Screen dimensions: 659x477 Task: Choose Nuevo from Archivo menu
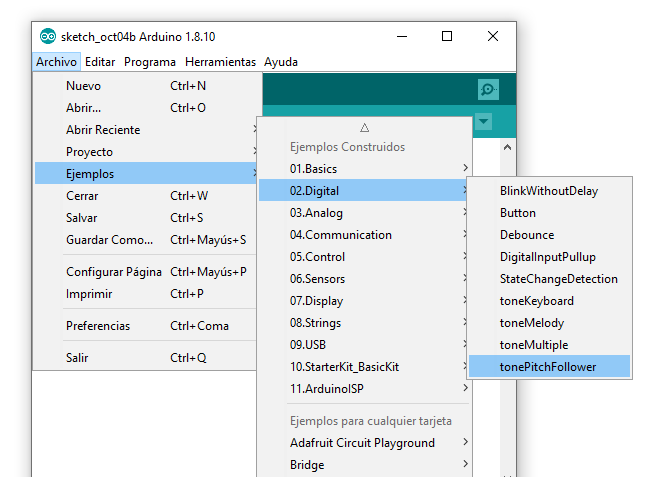pyautogui.click(x=146, y=86)
